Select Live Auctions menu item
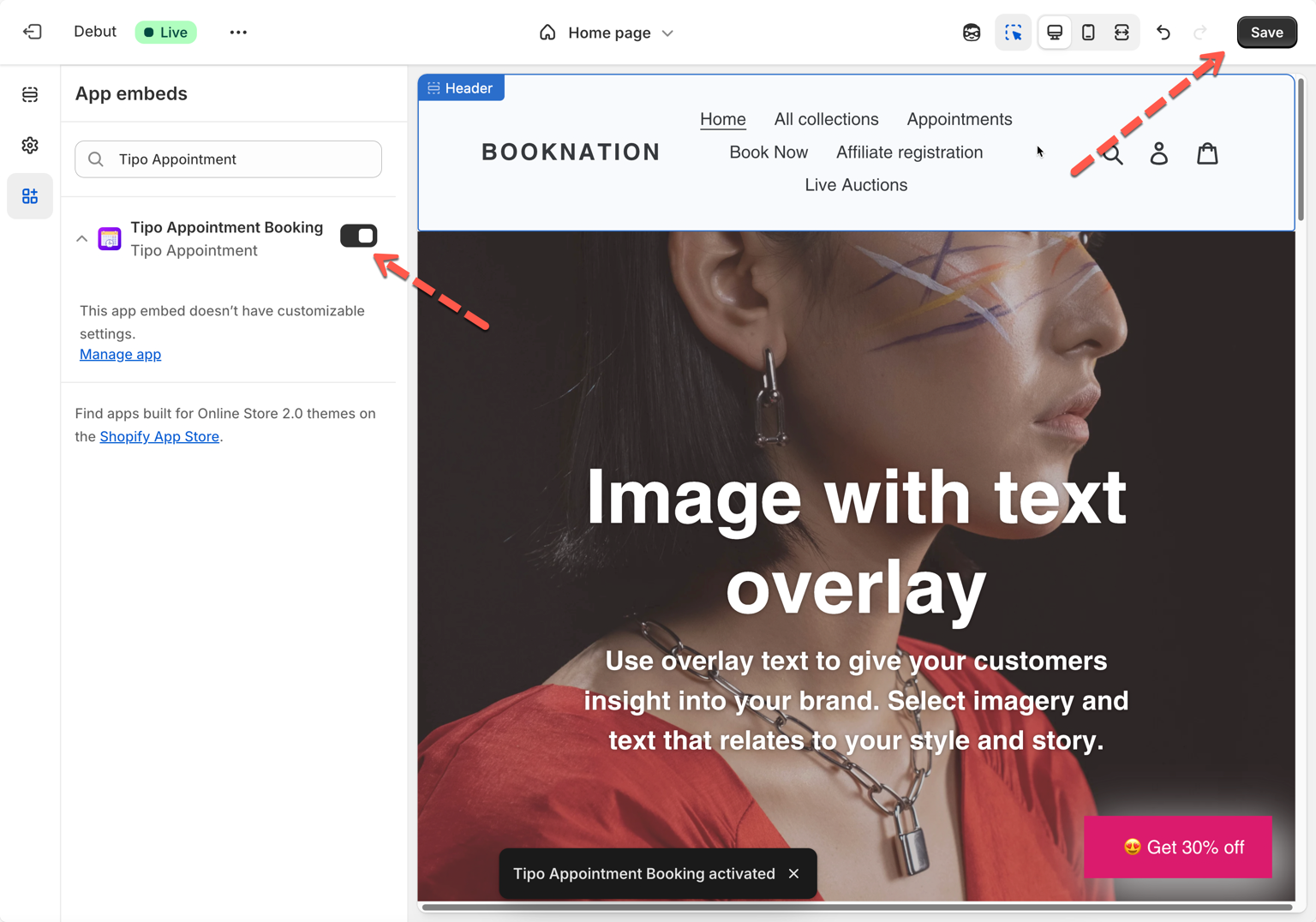Image resolution: width=1316 pixels, height=922 pixels. pos(855,185)
